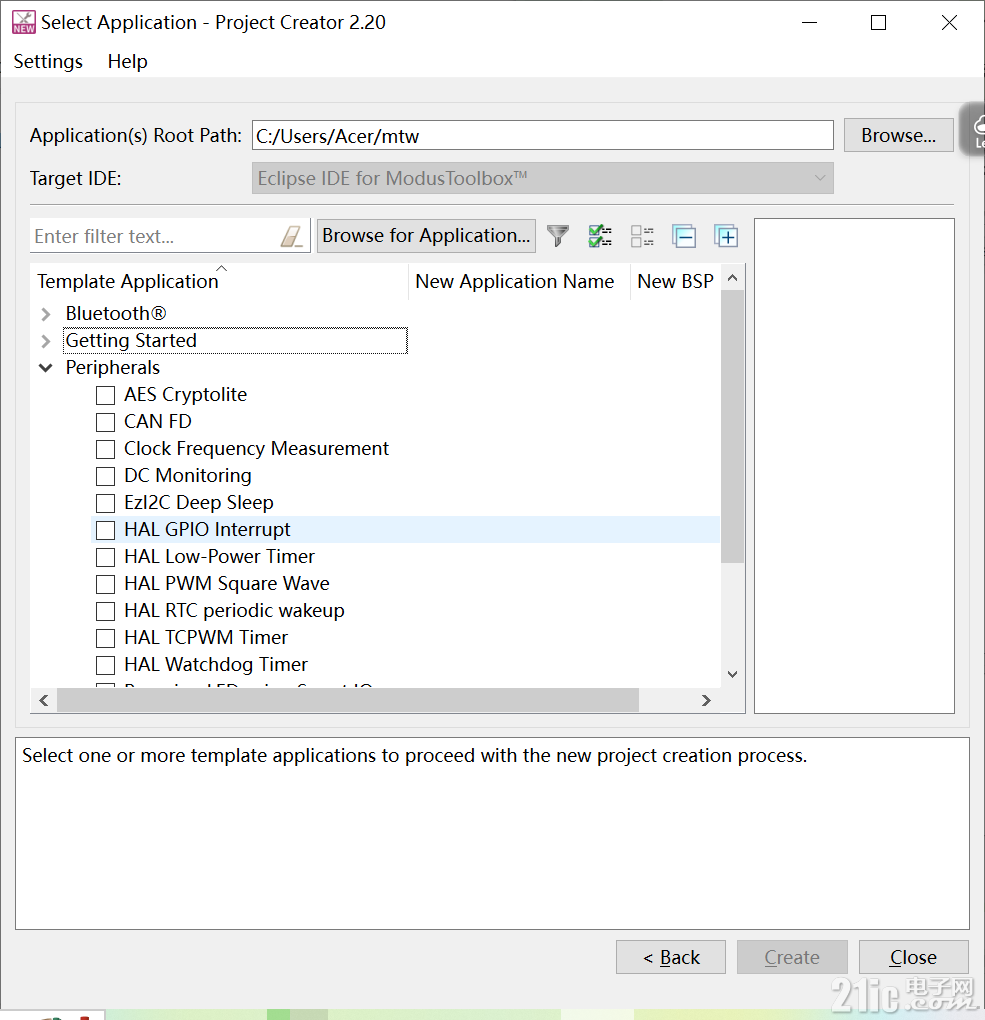Viewport: 985px width, 1020px height.
Task: Clear filter text with eraser icon
Action: point(291,236)
